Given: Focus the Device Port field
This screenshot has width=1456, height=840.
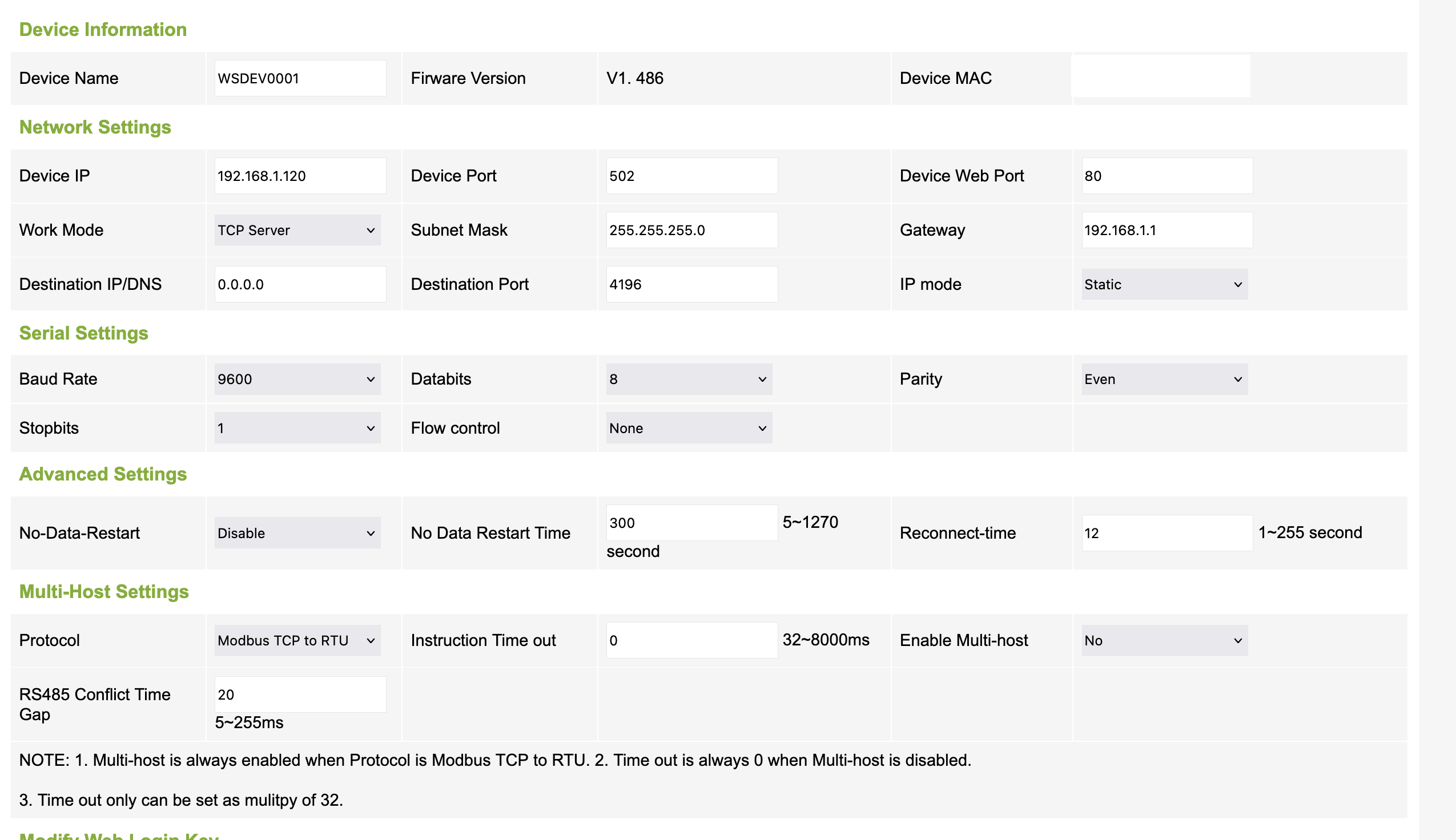Looking at the screenshot, I should 691,176.
